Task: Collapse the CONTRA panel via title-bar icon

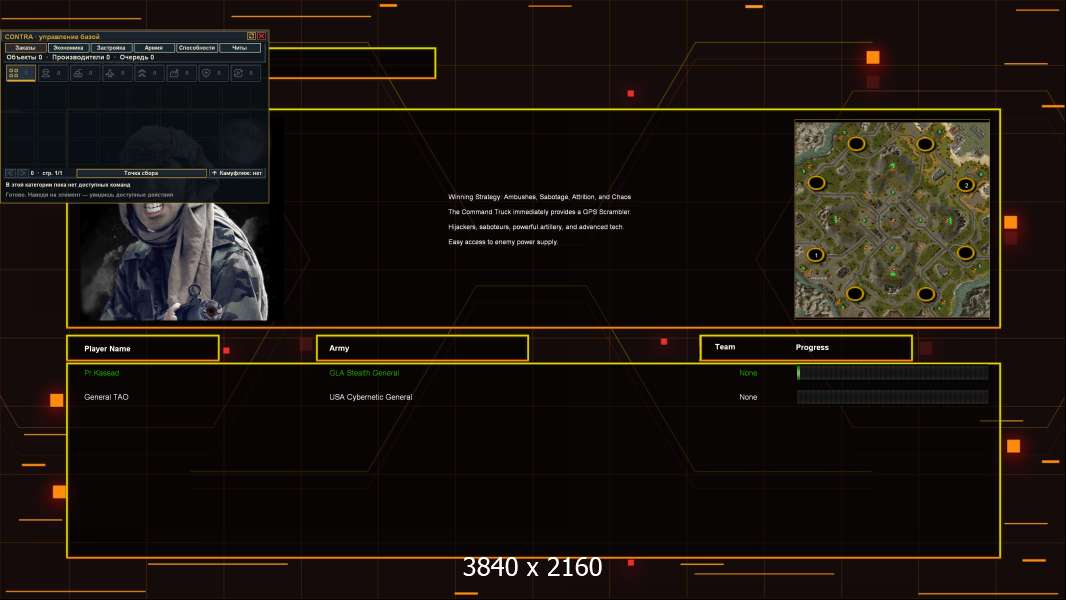Action: point(251,36)
